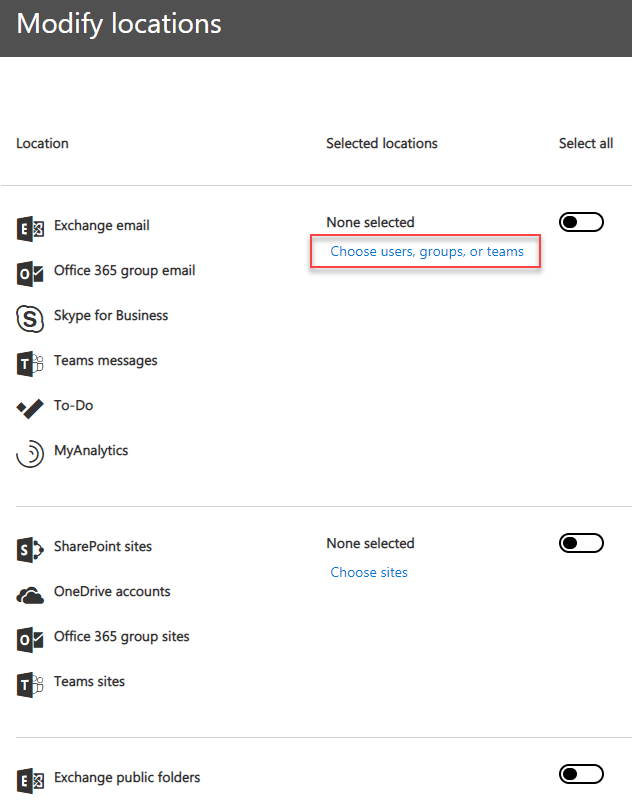Screen dimensions: 632x809
Task: Click the Selected locations column header
Action: (x=382, y=143)
